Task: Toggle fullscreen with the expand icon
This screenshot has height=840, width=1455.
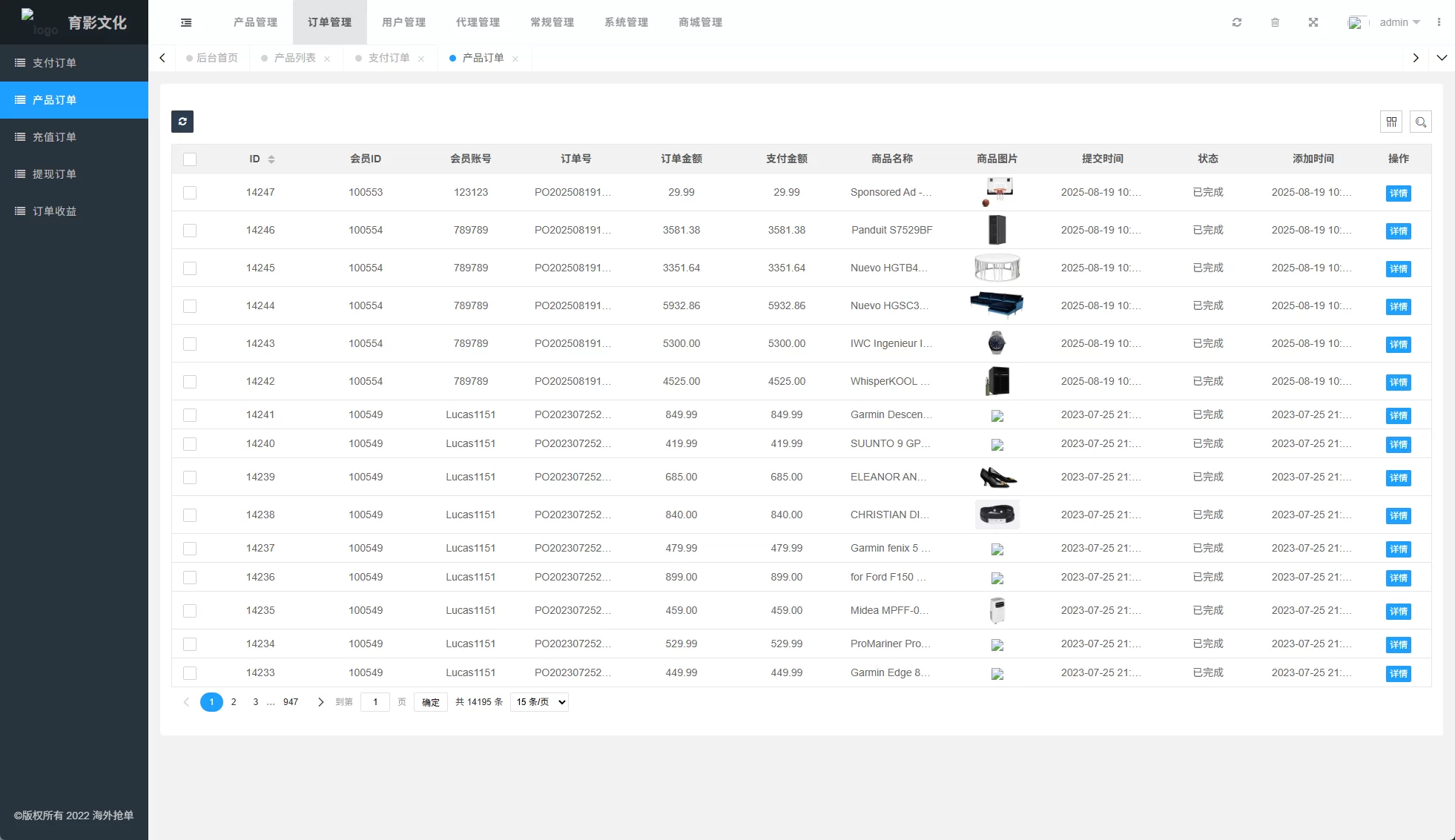Action: 1313,22
